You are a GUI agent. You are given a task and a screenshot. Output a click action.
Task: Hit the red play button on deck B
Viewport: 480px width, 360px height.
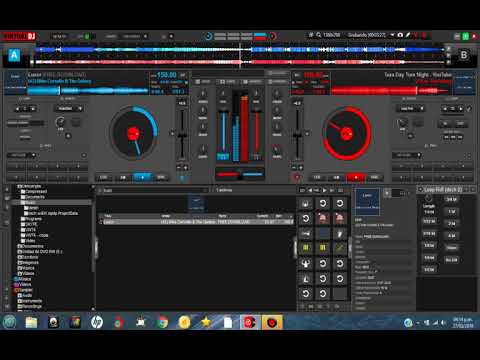pos(356,177)
